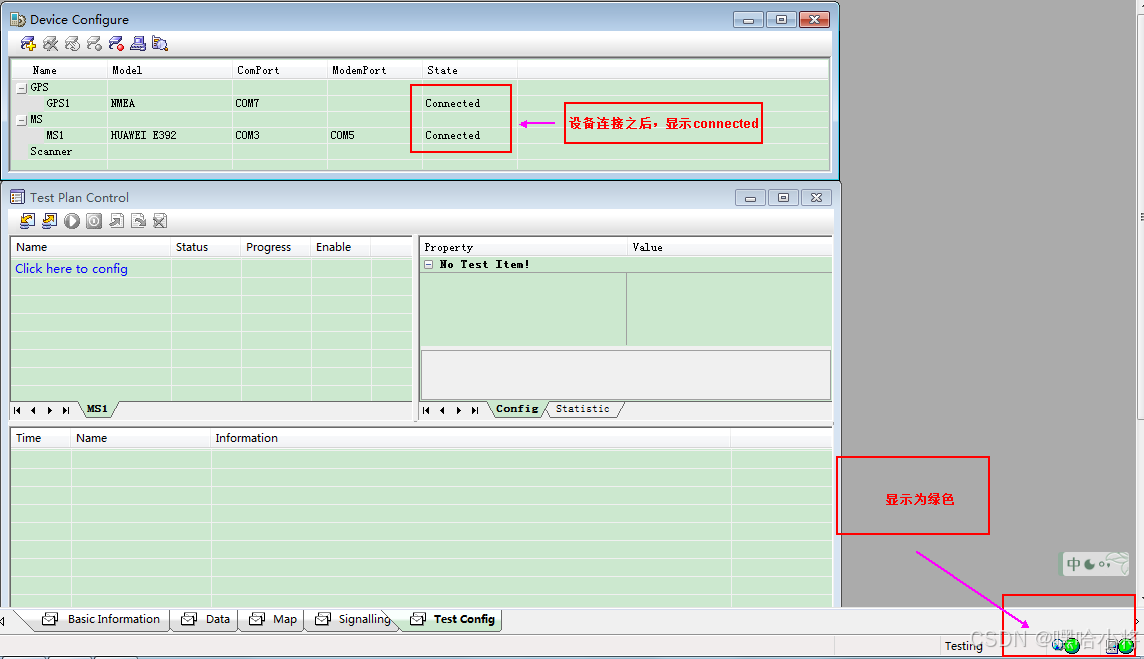
Task: Click the red-dot record device icon
Action: click(x=116, y=43)
